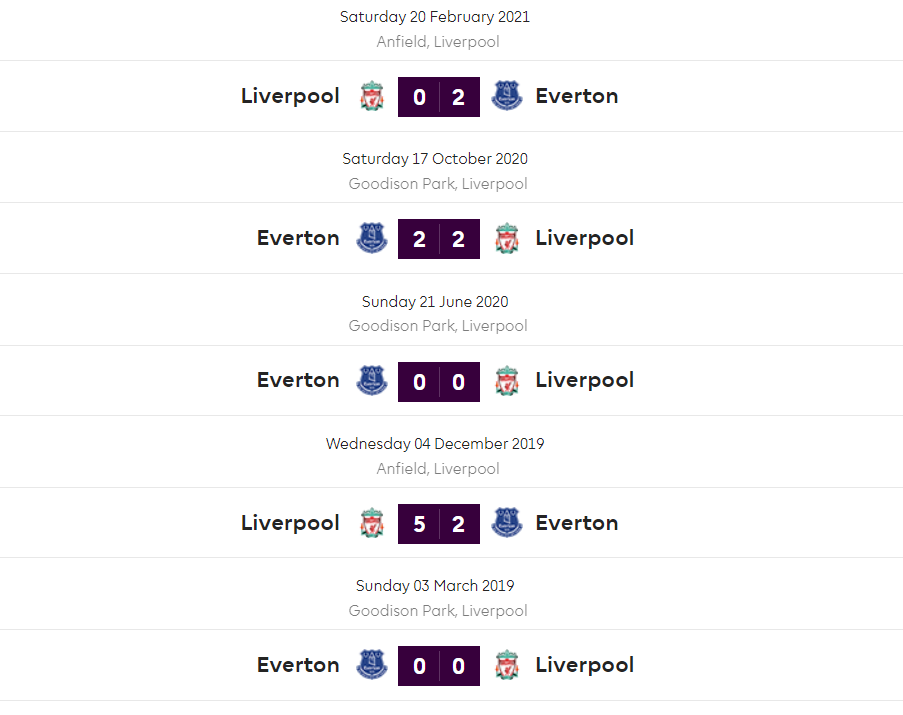Screen dimensions: 903x715
Task: Click Liverpool team name in 0-2 match
Action: tap(290, 96)
